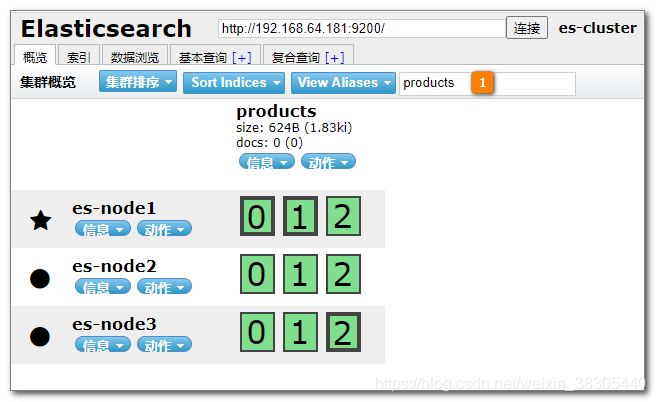Screen dimensions: 656x402
Task: Select shard 0 on es-node3
Action: (x=257, y=332)
